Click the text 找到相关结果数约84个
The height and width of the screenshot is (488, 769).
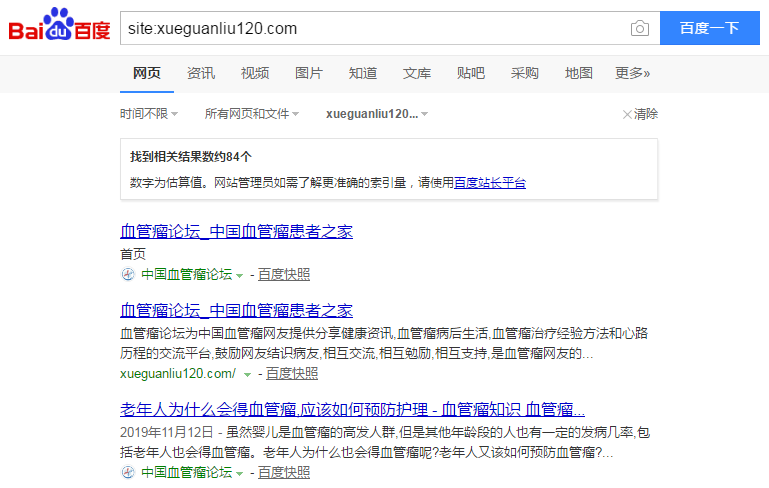tap(191, 157)
